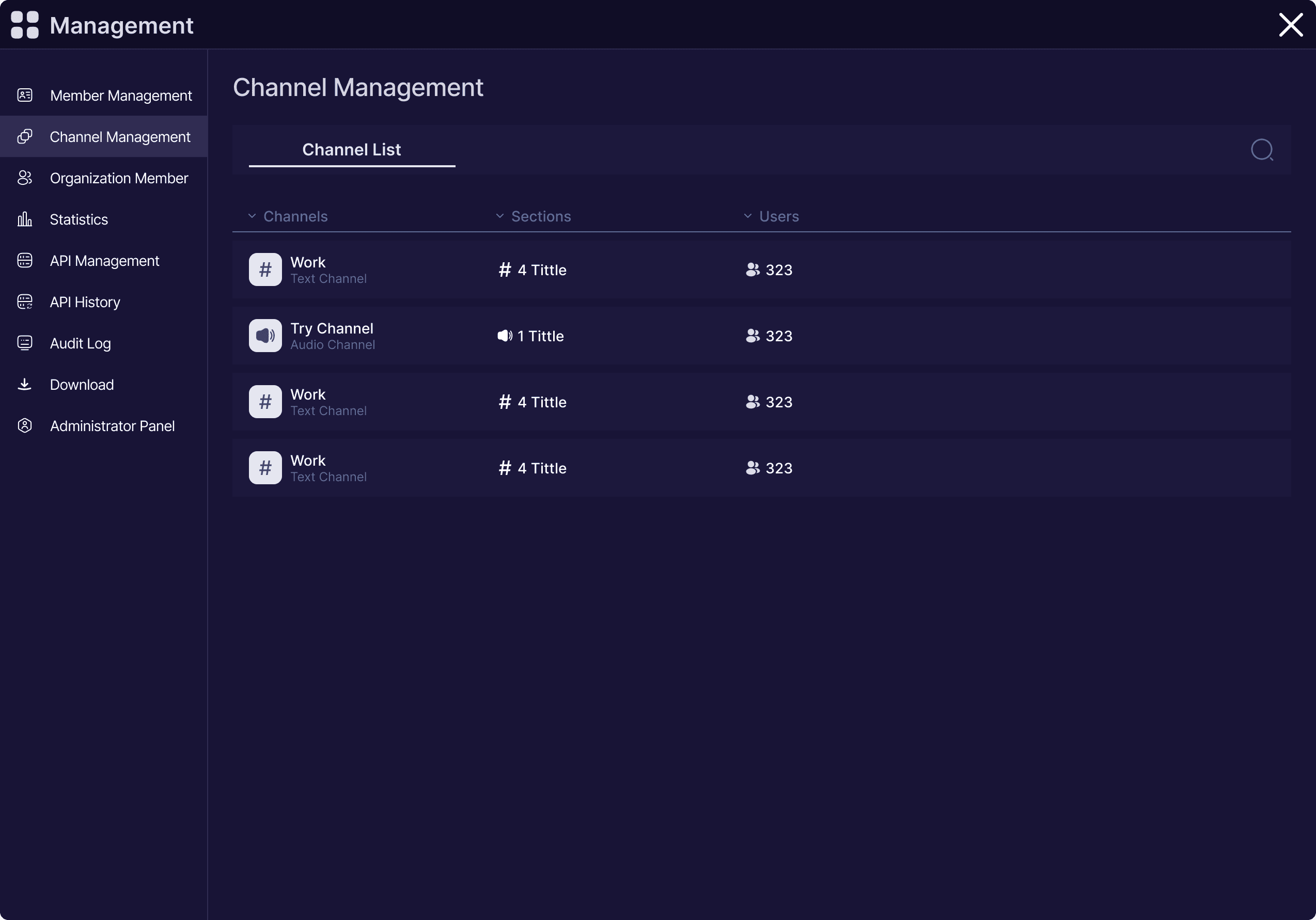This screenshot has width=1316, height=920.
Task: Expand the Users column sort chevron
Action: [747, 216]
